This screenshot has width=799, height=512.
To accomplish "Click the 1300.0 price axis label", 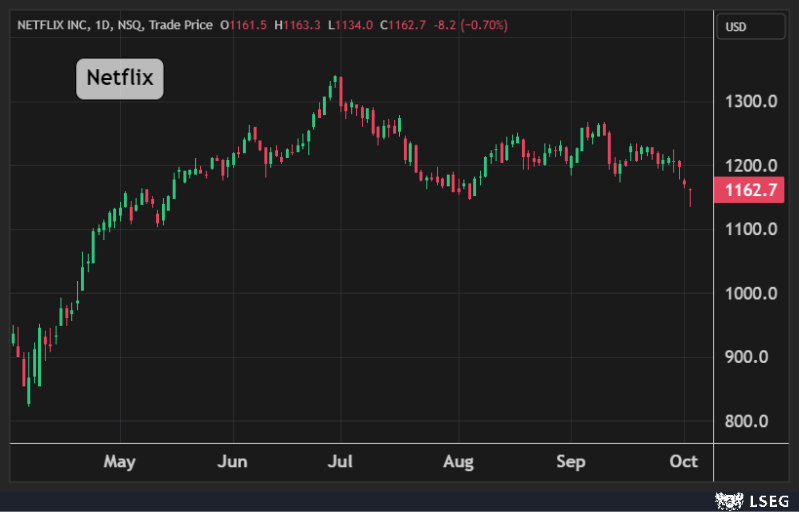I will click(x=749, y=101).
